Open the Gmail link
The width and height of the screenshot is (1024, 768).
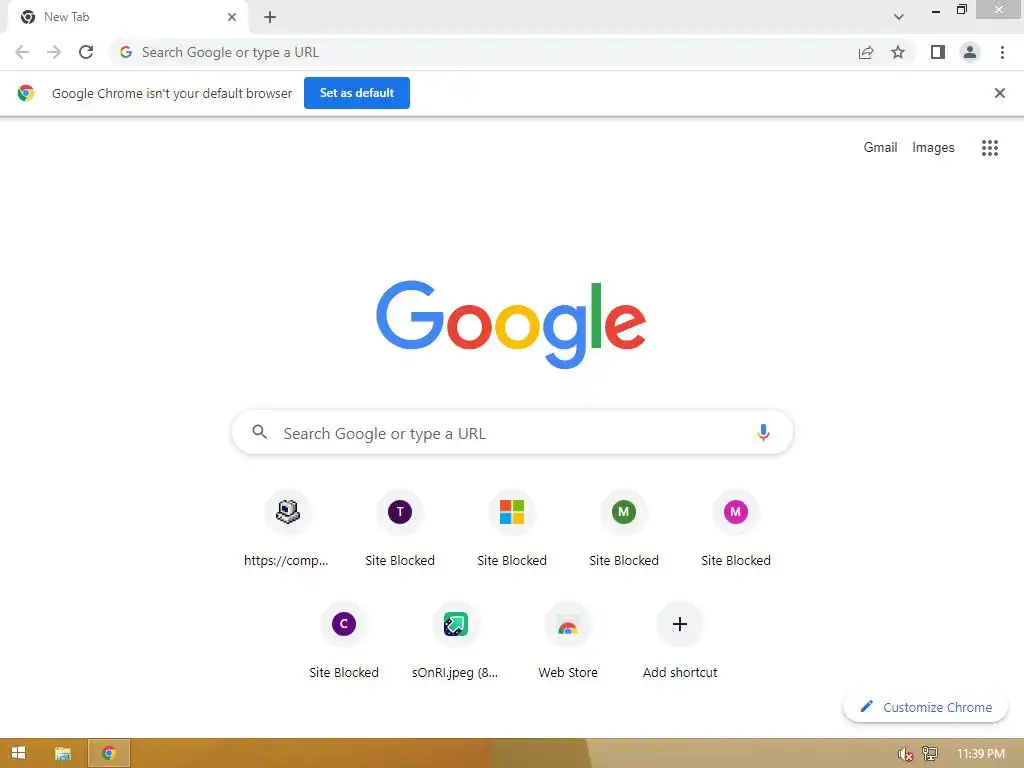[x=880, y=148]
